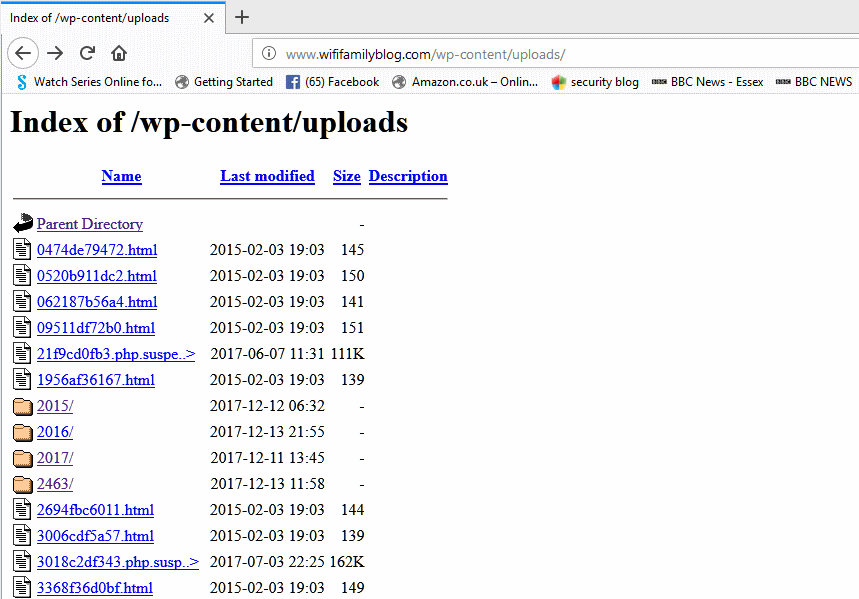Sort listing by Name column
Screen dimensions: 859x599
coord(122,176)
